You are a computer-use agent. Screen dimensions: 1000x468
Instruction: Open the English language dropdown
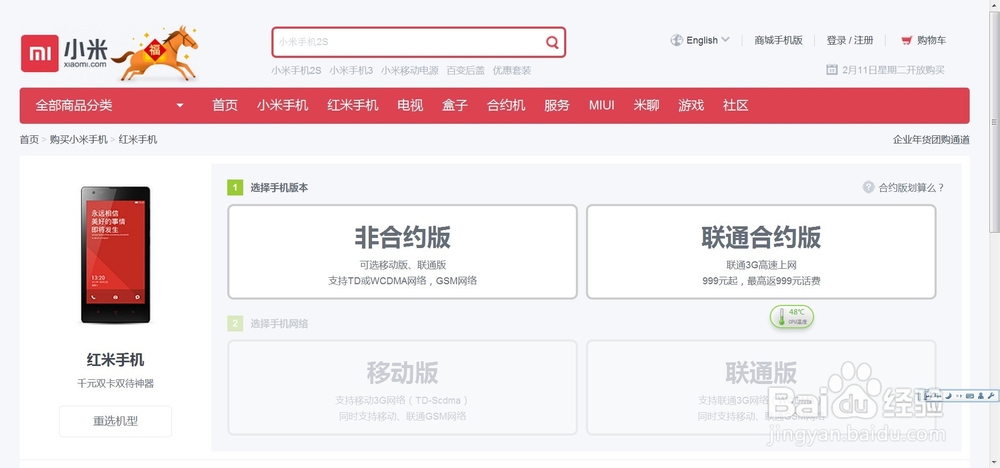tap(708, 40)
